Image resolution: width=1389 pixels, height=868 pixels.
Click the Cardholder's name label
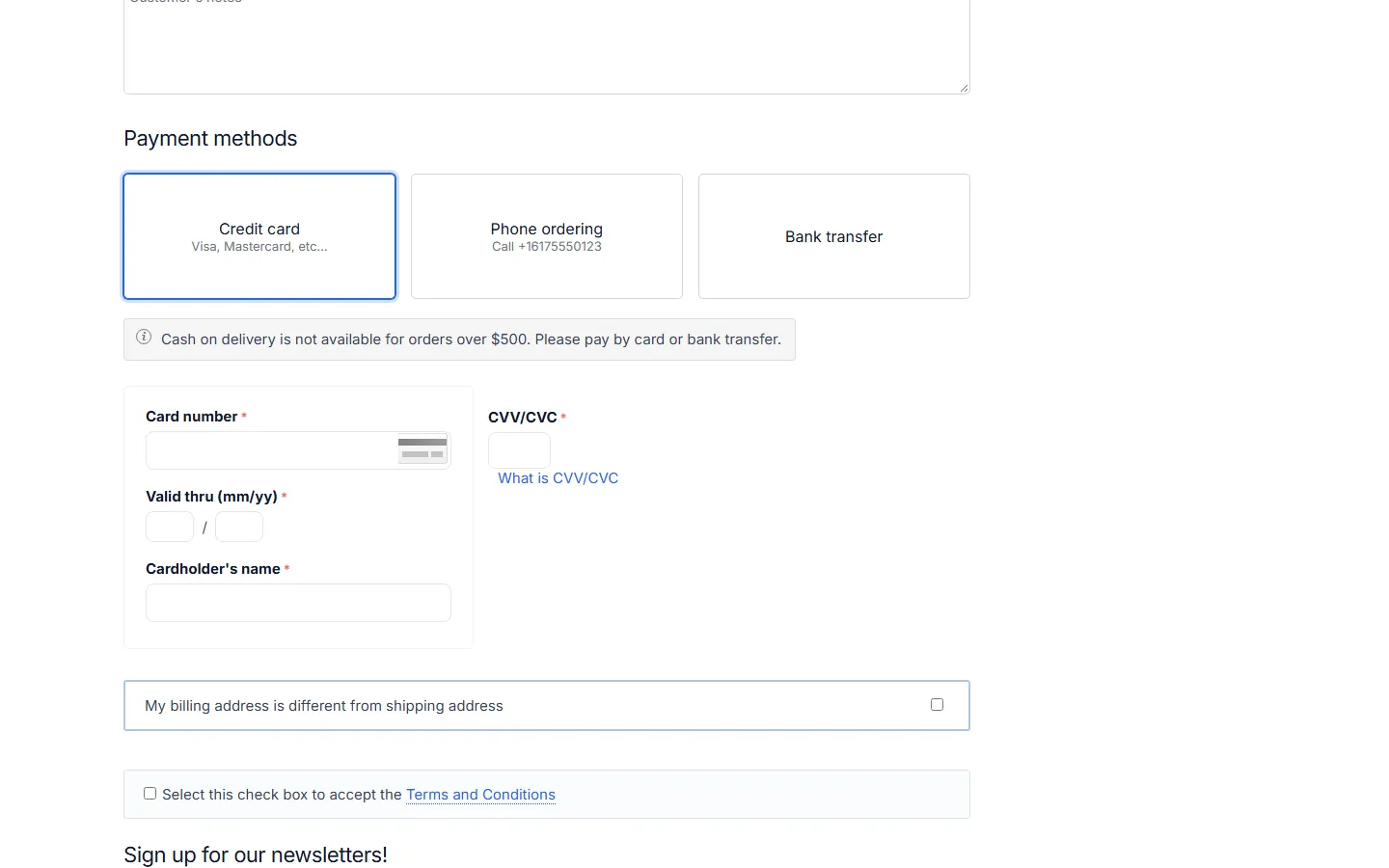[x=212, y=569]
